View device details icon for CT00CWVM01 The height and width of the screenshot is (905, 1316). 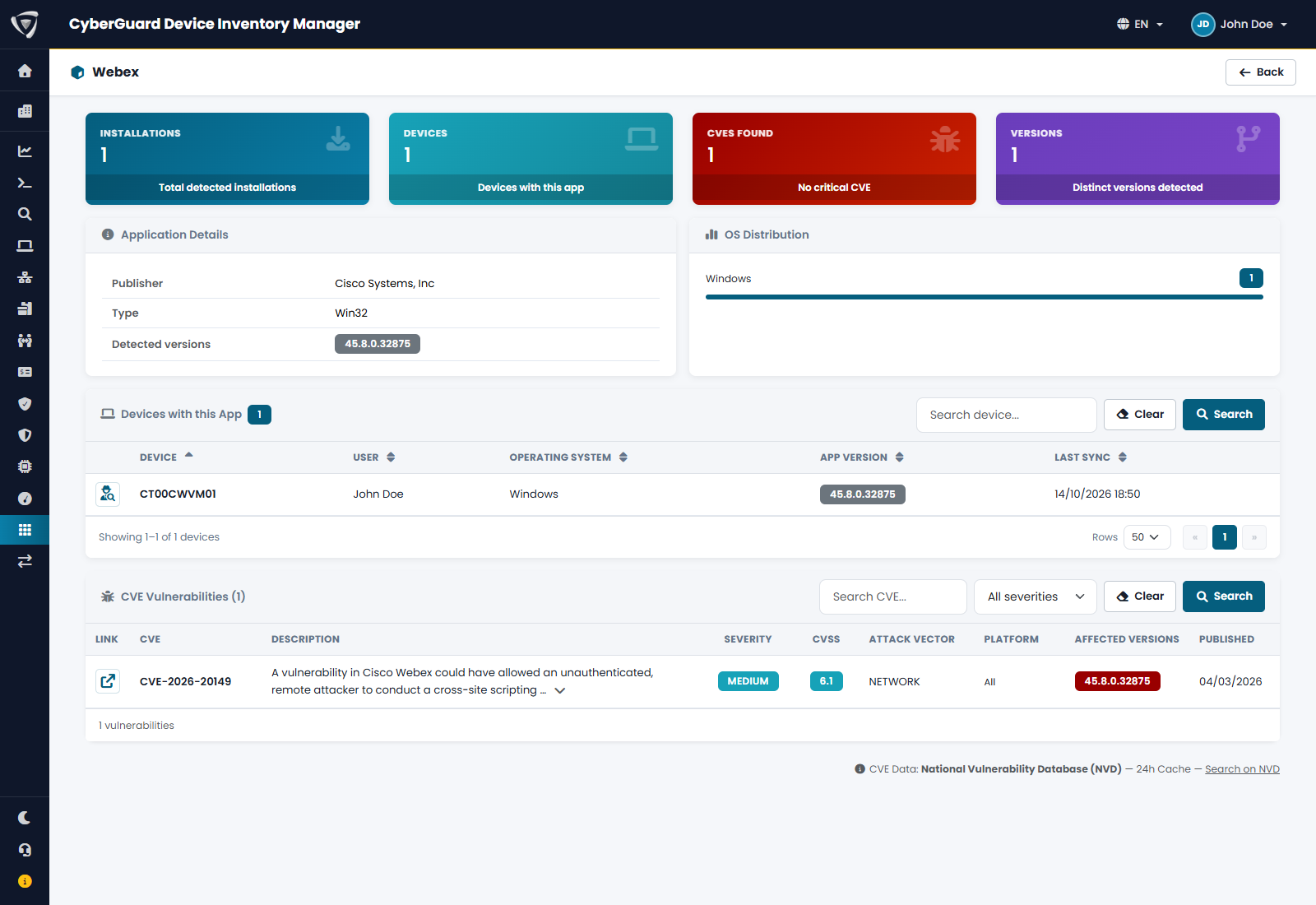pyautogui.click(x=108, y=494)
